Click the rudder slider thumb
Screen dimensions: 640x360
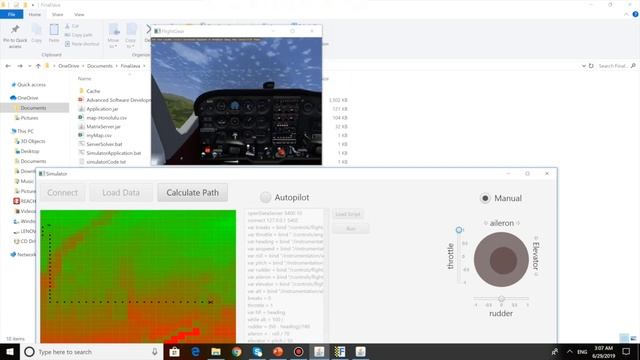tap(501, 299)
